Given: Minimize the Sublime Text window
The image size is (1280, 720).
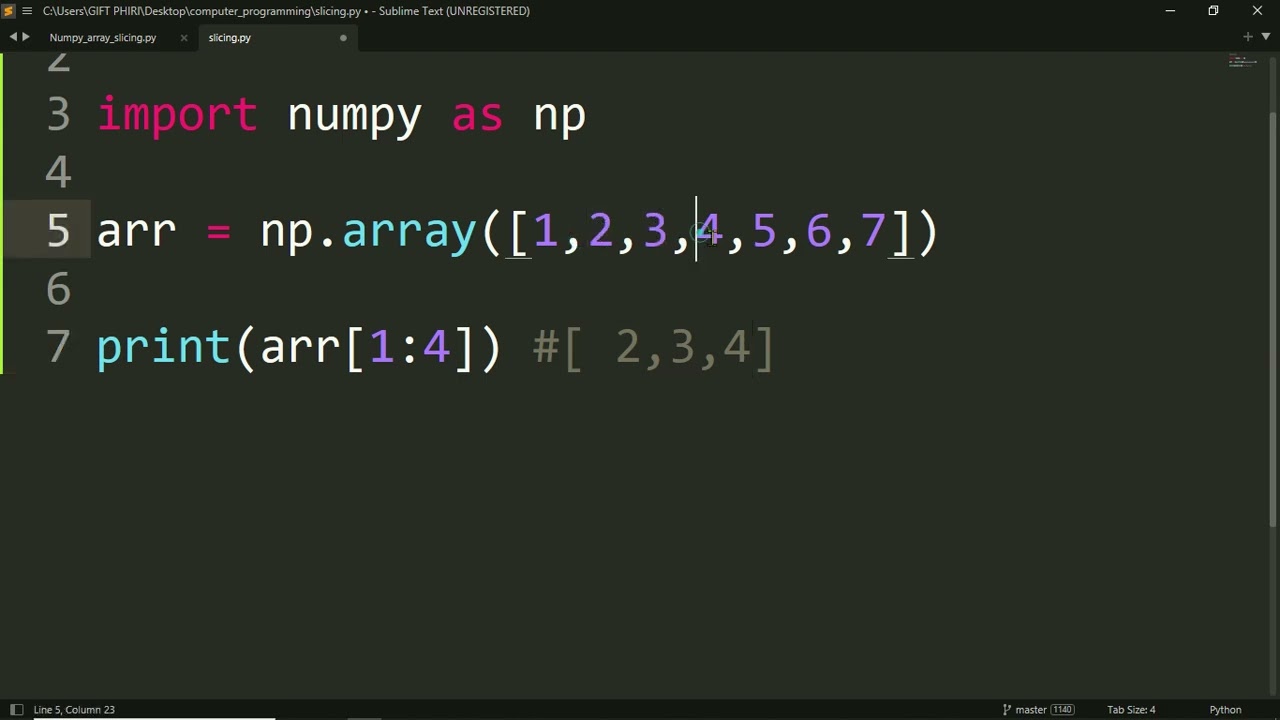Looking at the screenshot, I should click(x=1170, y=11).
